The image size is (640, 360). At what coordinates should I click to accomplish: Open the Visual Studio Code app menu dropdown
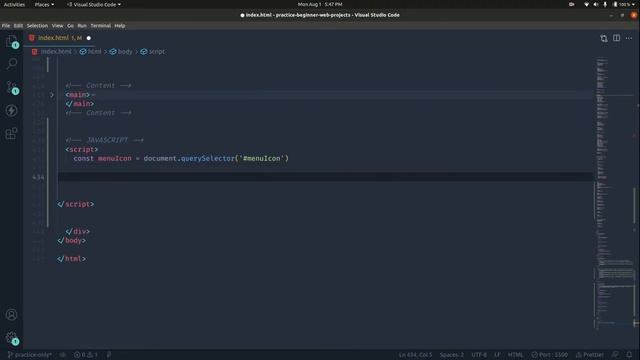[93, 4]
